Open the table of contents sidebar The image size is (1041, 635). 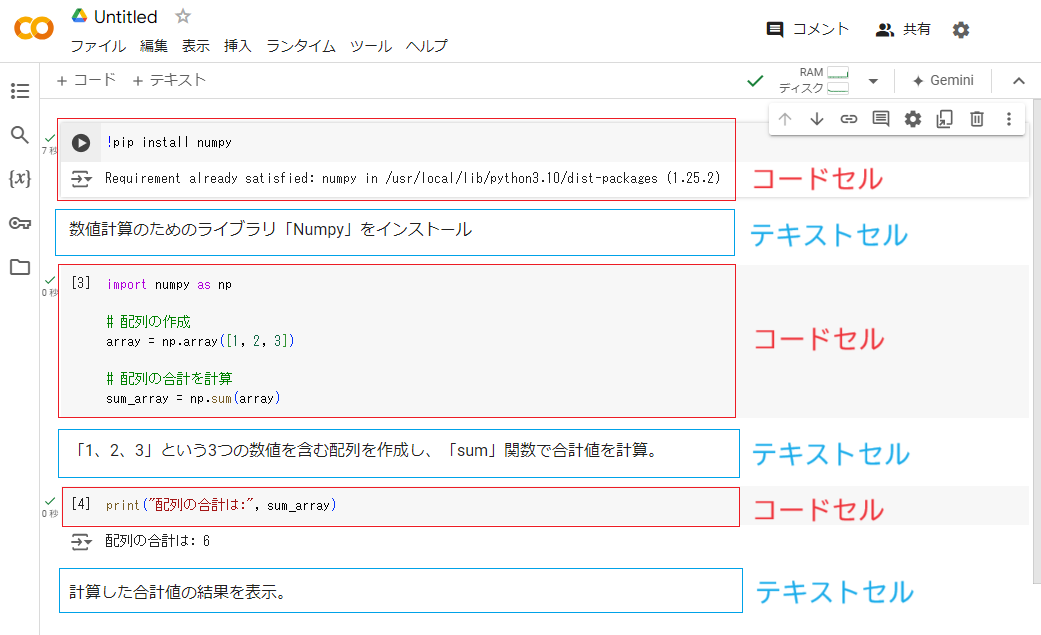click(x=20, y=91)
